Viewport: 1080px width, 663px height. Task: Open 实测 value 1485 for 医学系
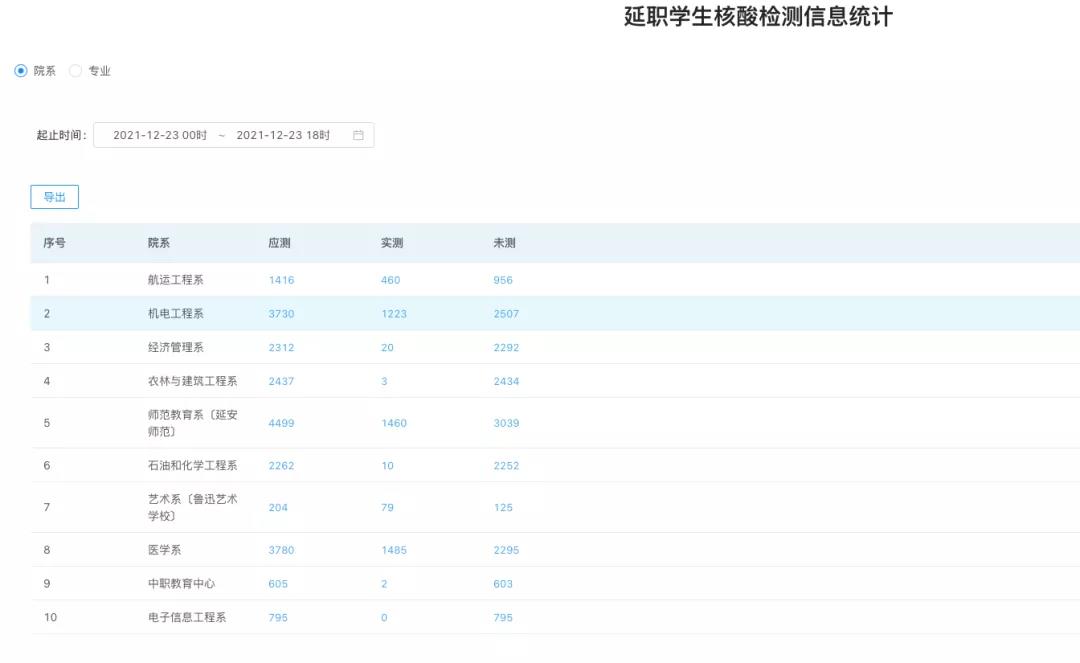(394, 549)
